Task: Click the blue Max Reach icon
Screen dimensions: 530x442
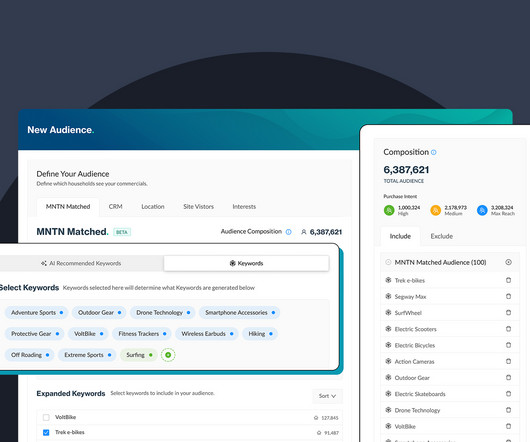Action: 482,210
